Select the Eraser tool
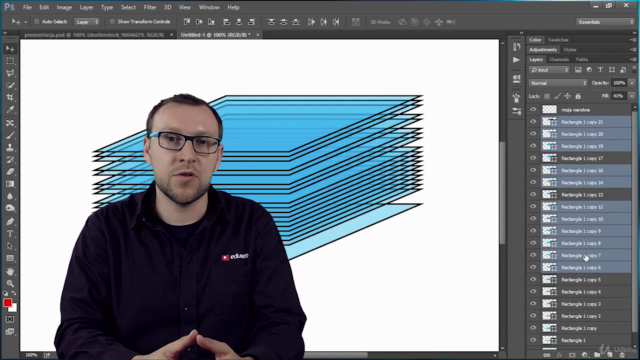 10,172
